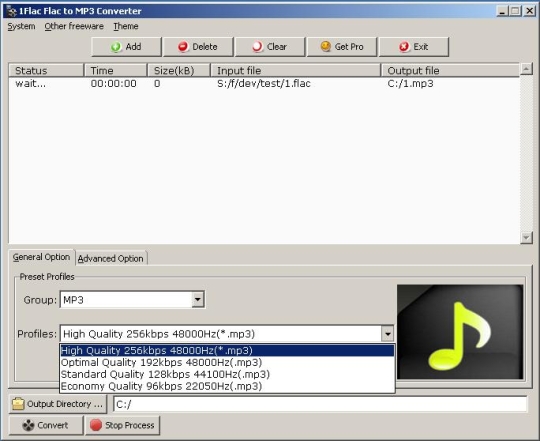Click the Get Pro button label
The height and width of the screenshot is (441, 540).
click(349, 47)
